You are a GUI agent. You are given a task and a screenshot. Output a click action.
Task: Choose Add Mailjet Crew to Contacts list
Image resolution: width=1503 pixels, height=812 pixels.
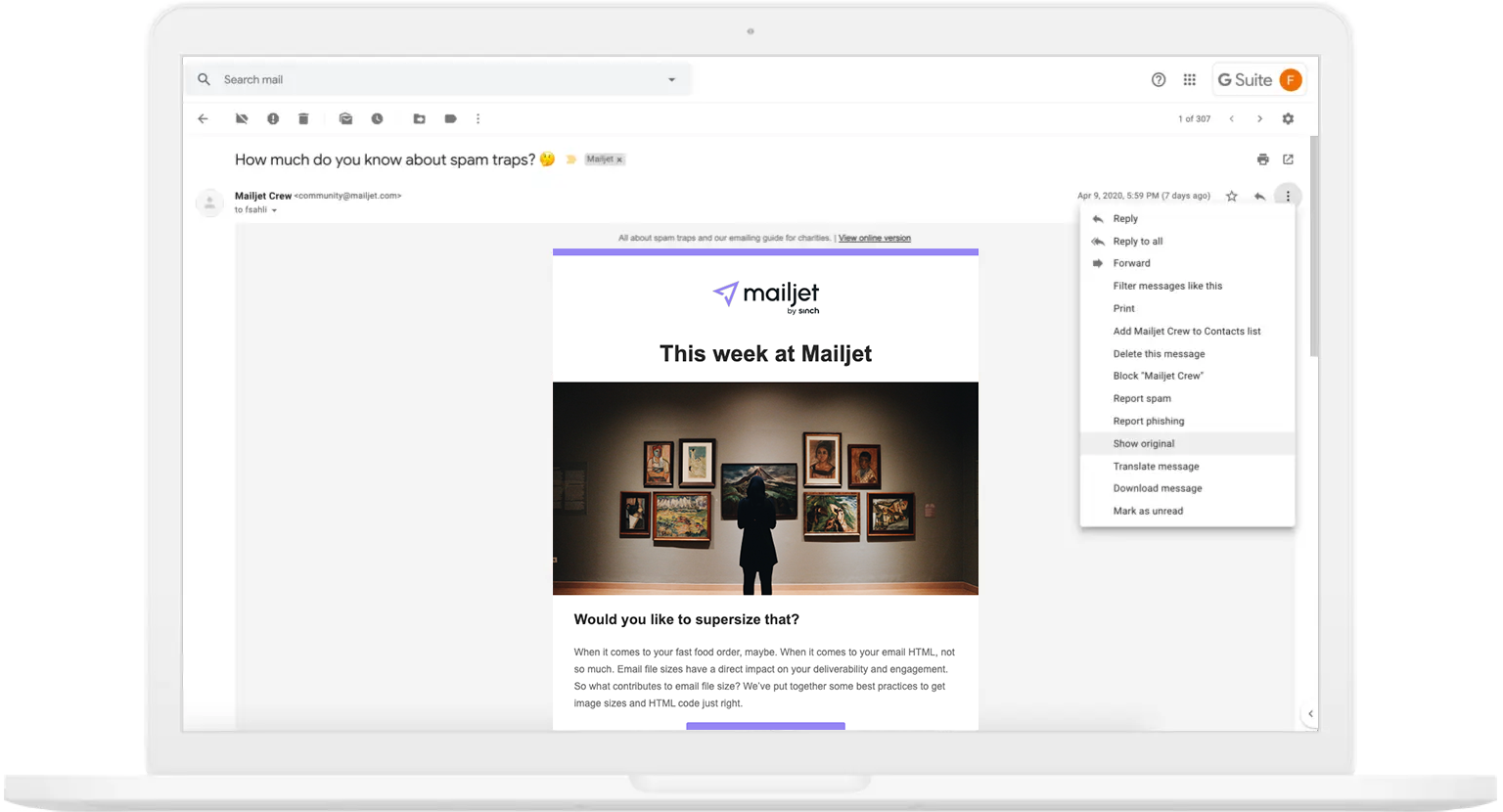1187,332
